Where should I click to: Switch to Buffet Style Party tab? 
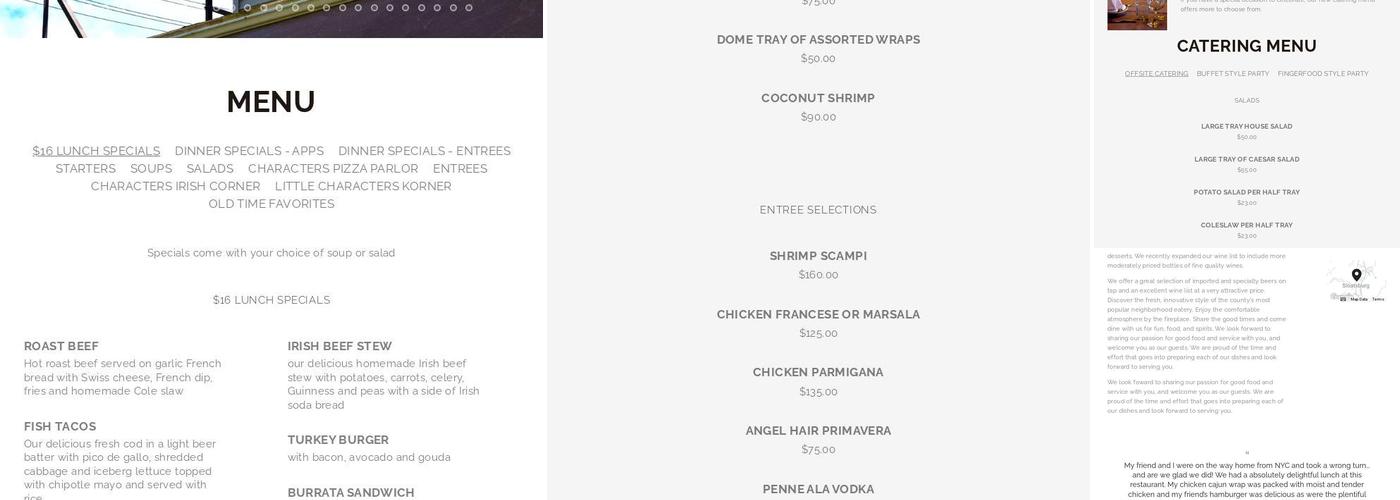[x=1233, y=74]
